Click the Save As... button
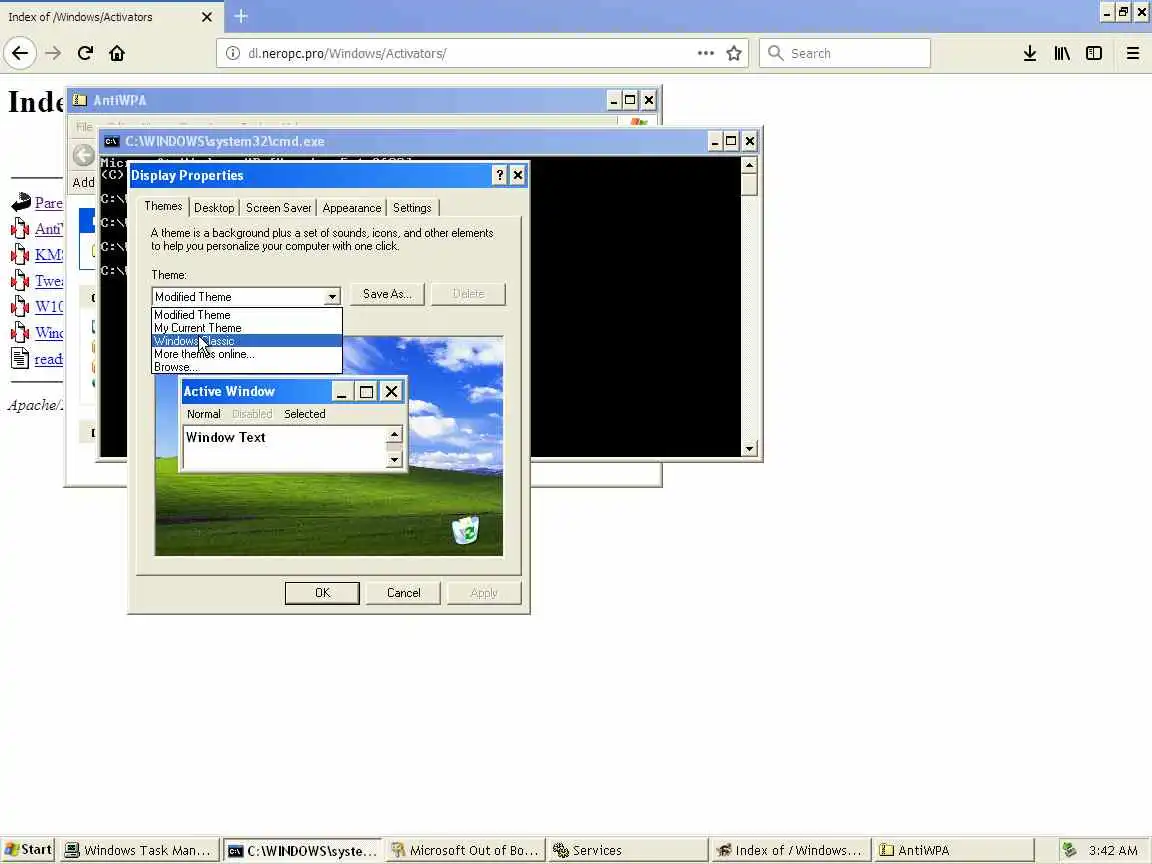1152x864 pixels. click(x=387, y=294)
